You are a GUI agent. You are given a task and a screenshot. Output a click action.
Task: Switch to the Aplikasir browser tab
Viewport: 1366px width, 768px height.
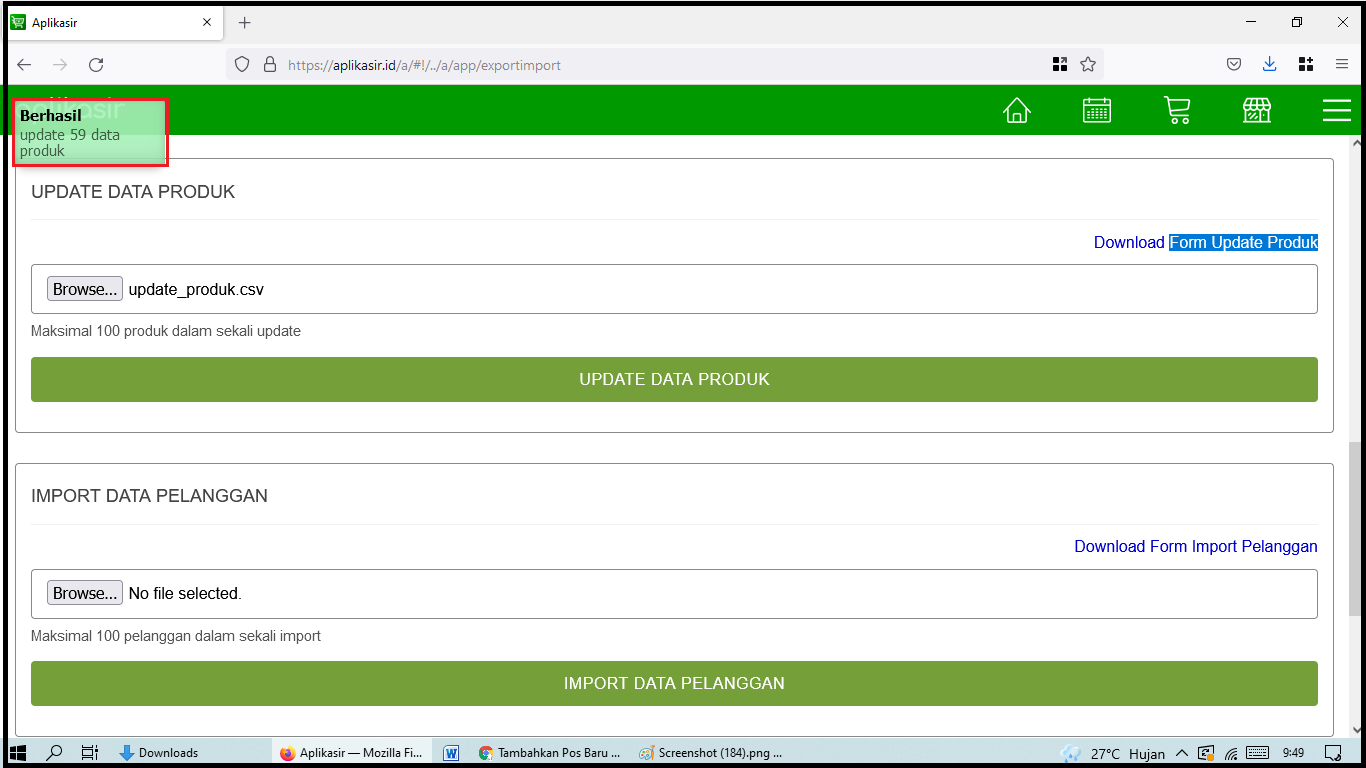[x=110, y=22]
